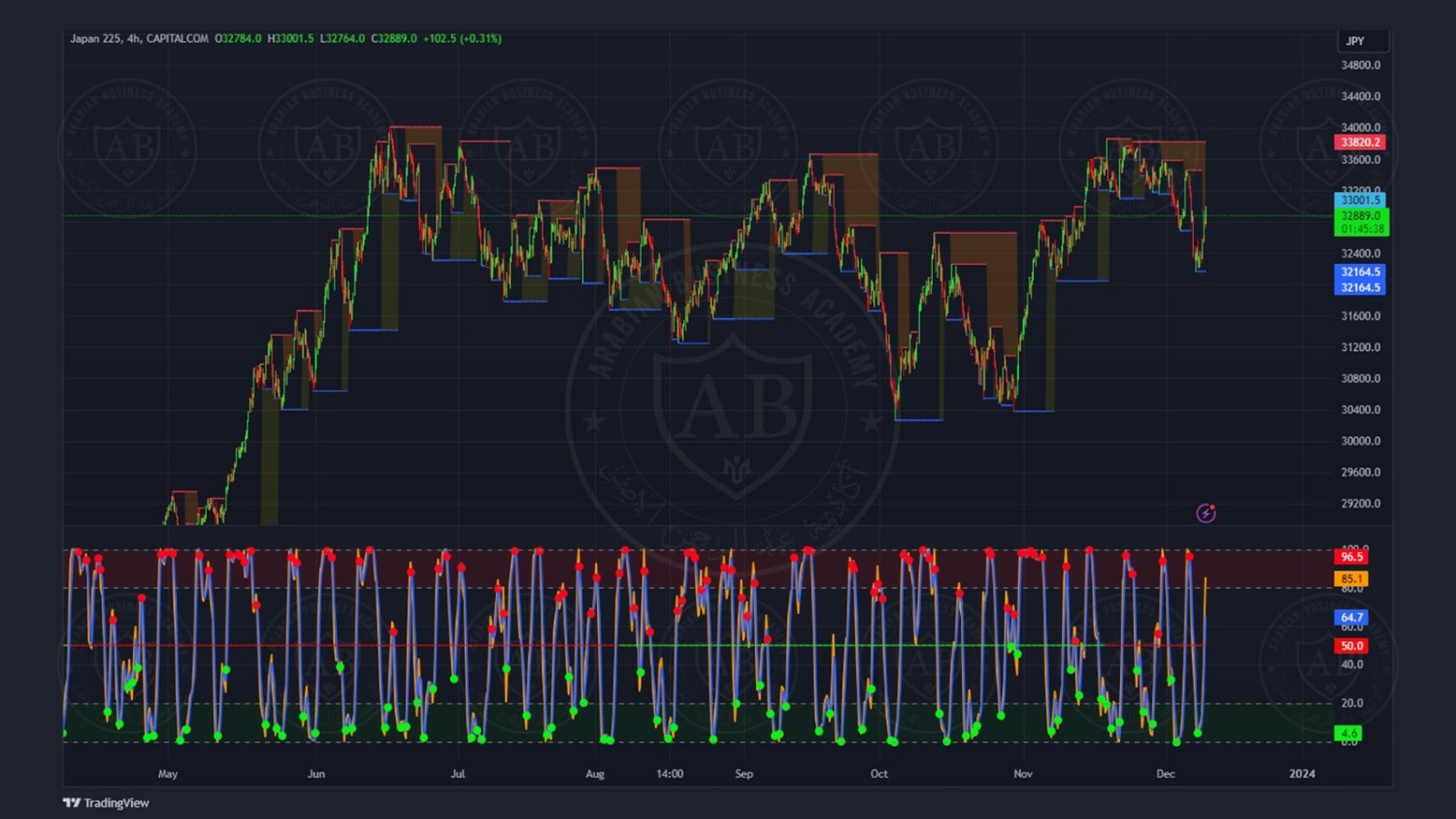This screenshot has height=819, width=1456.
Task: Click the 20.0 oscillator scale label
Action: point(1352,704)
